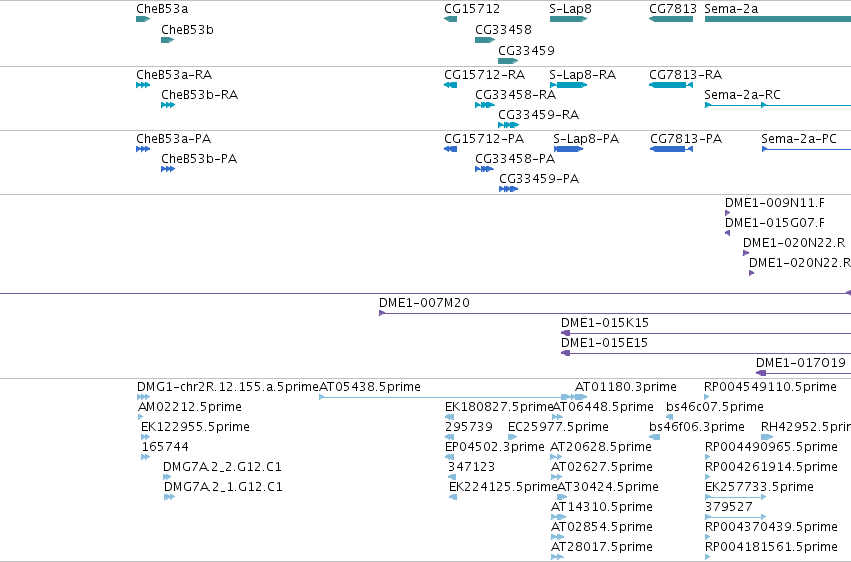
Task: Select the CG15712-RA transcript
Action: (x=450, y=85)
